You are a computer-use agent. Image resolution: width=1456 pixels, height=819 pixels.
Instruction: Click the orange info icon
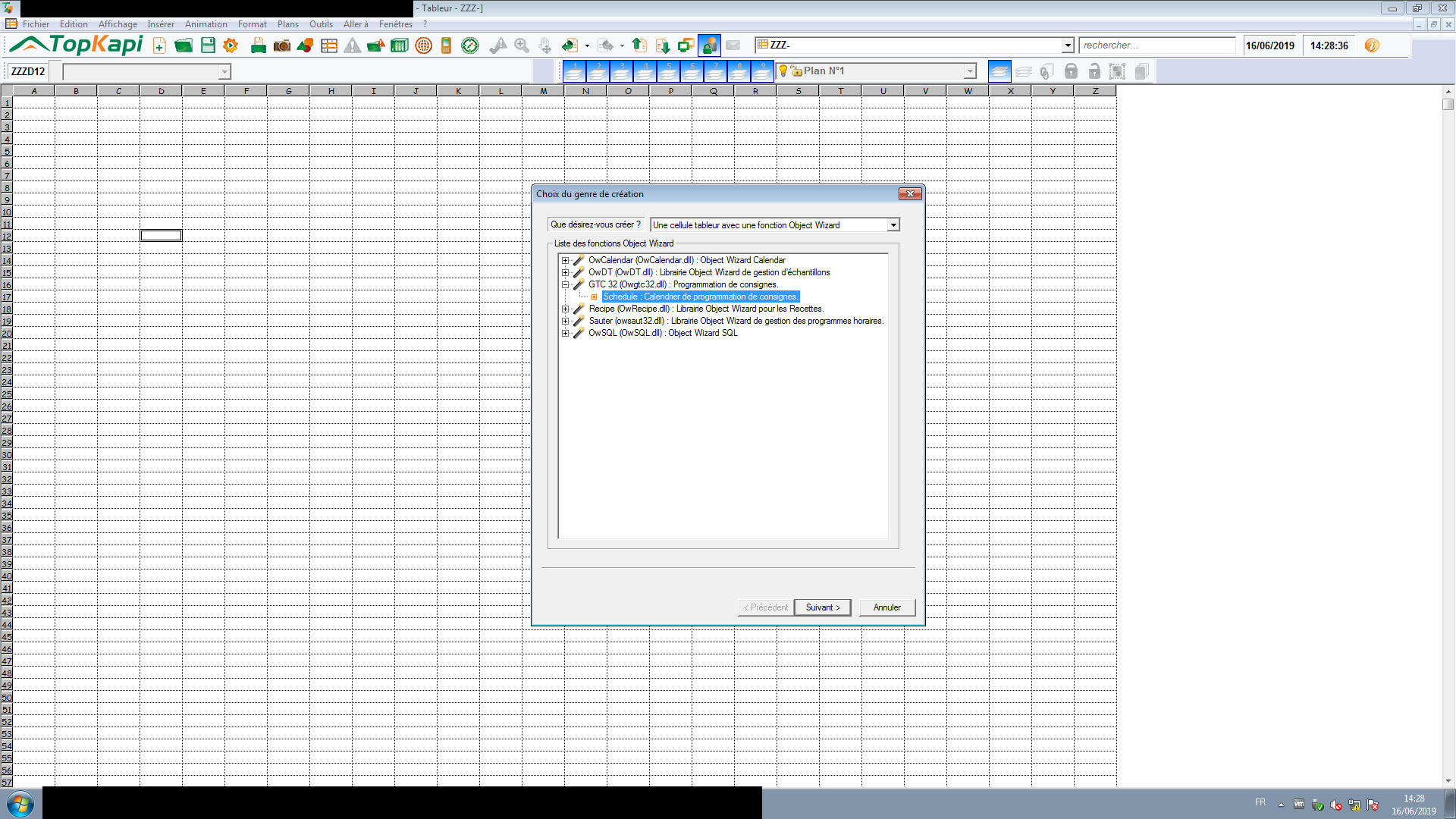point(1372,45)
